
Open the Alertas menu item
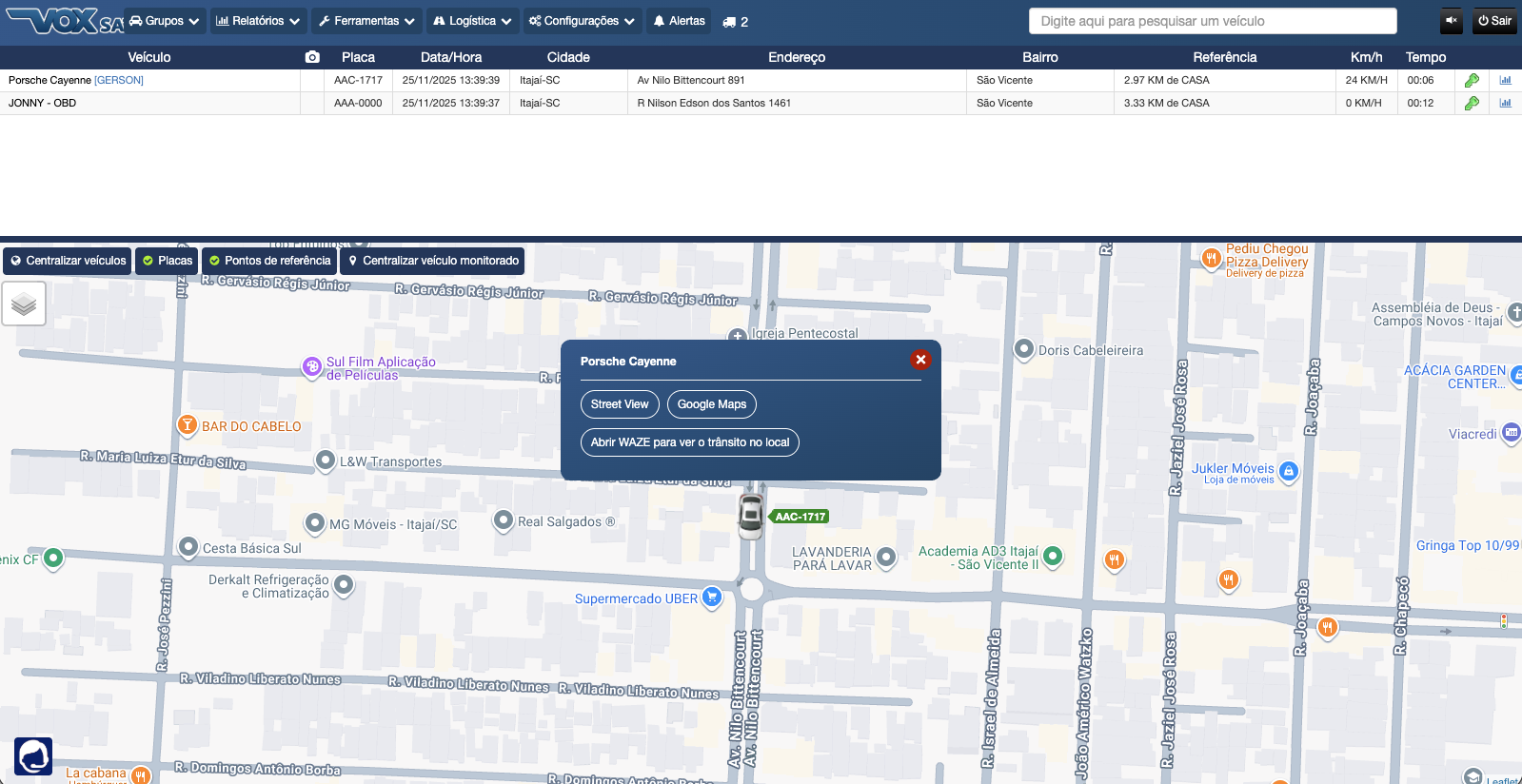[x=679, y=21]
